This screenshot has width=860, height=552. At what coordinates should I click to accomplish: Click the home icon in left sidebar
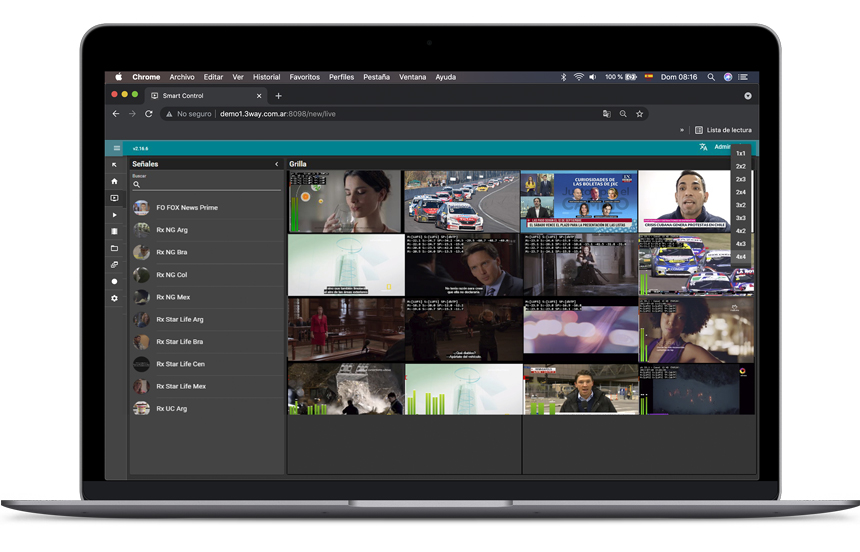point(114,181)
